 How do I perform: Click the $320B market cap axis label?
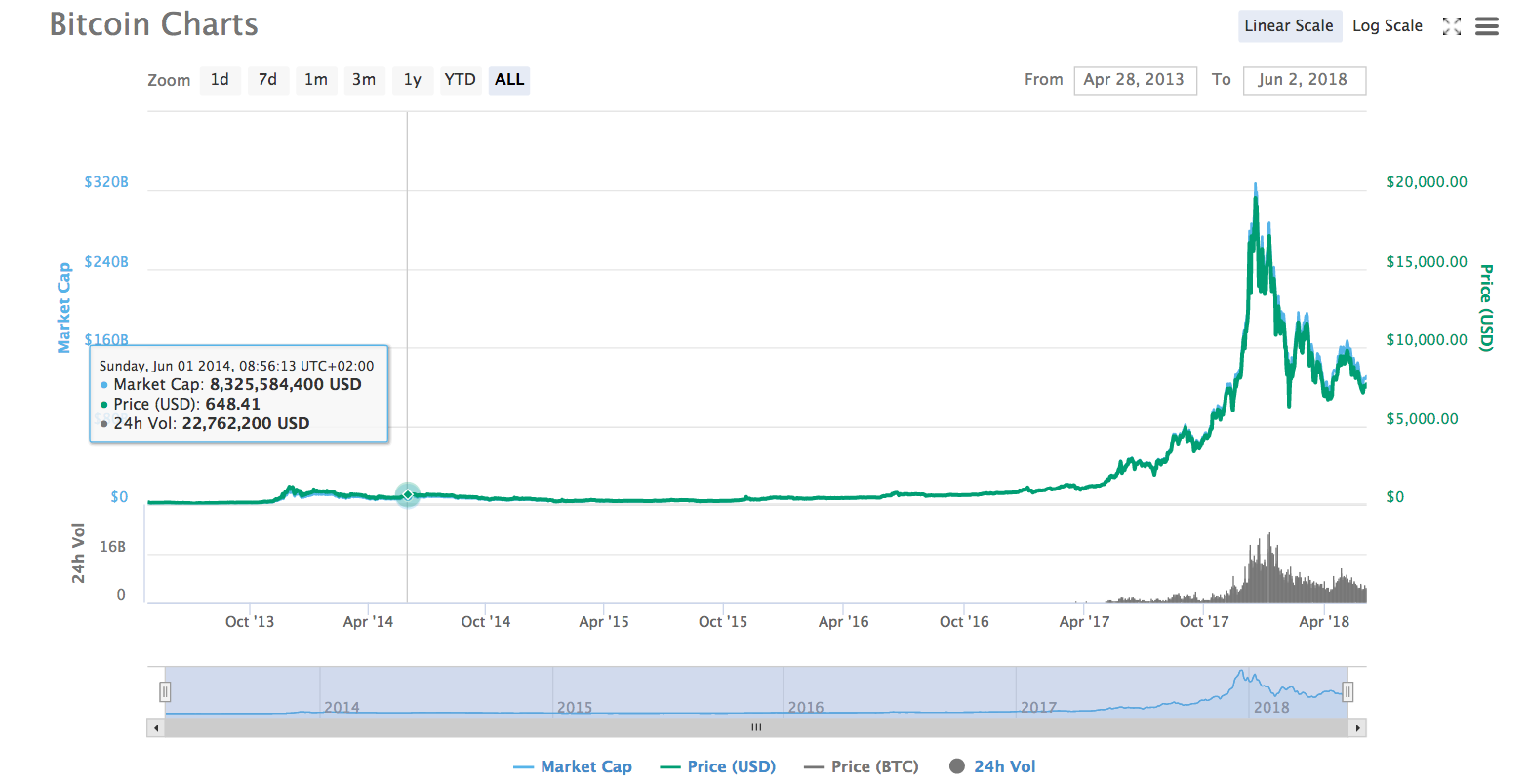tap(106, 182)
